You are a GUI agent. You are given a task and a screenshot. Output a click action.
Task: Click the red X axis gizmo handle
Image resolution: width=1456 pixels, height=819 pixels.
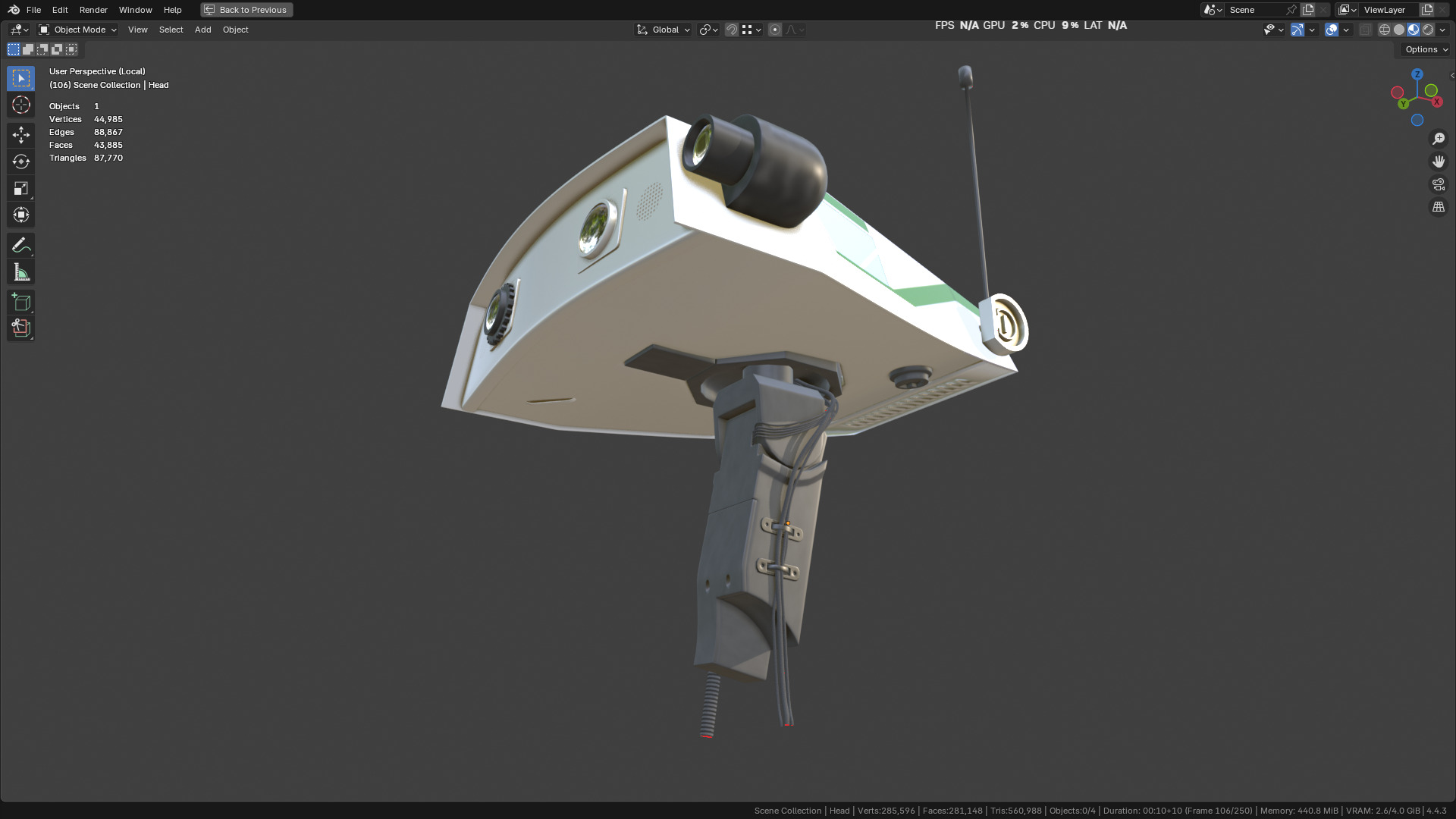(x=1436, y=102)
